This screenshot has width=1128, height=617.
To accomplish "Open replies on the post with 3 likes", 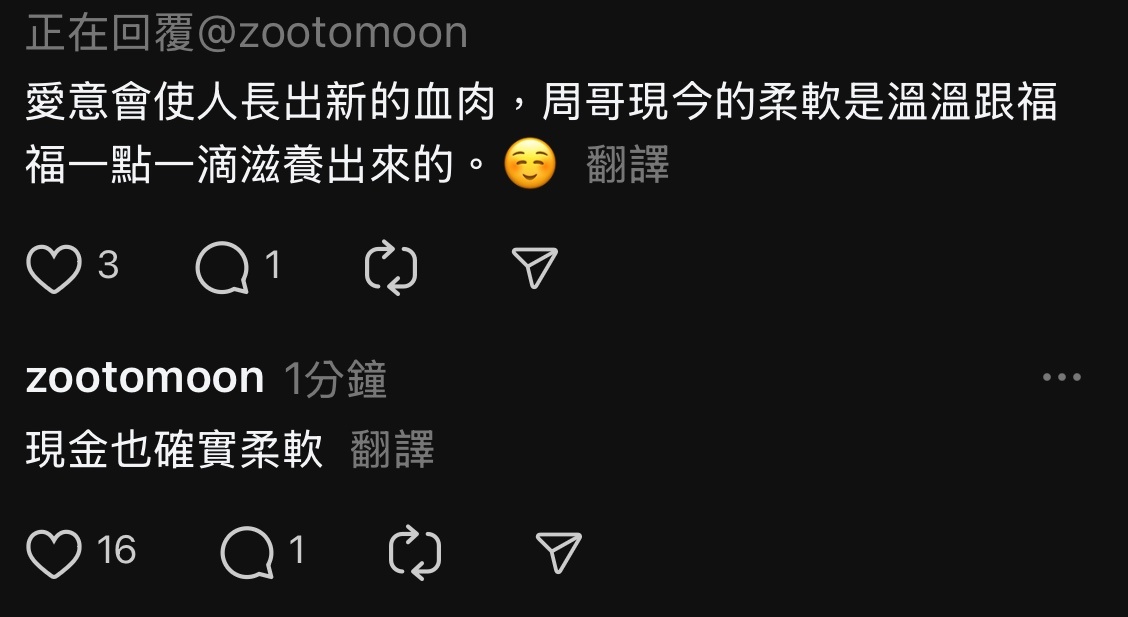I will pyautogui.click(x=222, y=268).
